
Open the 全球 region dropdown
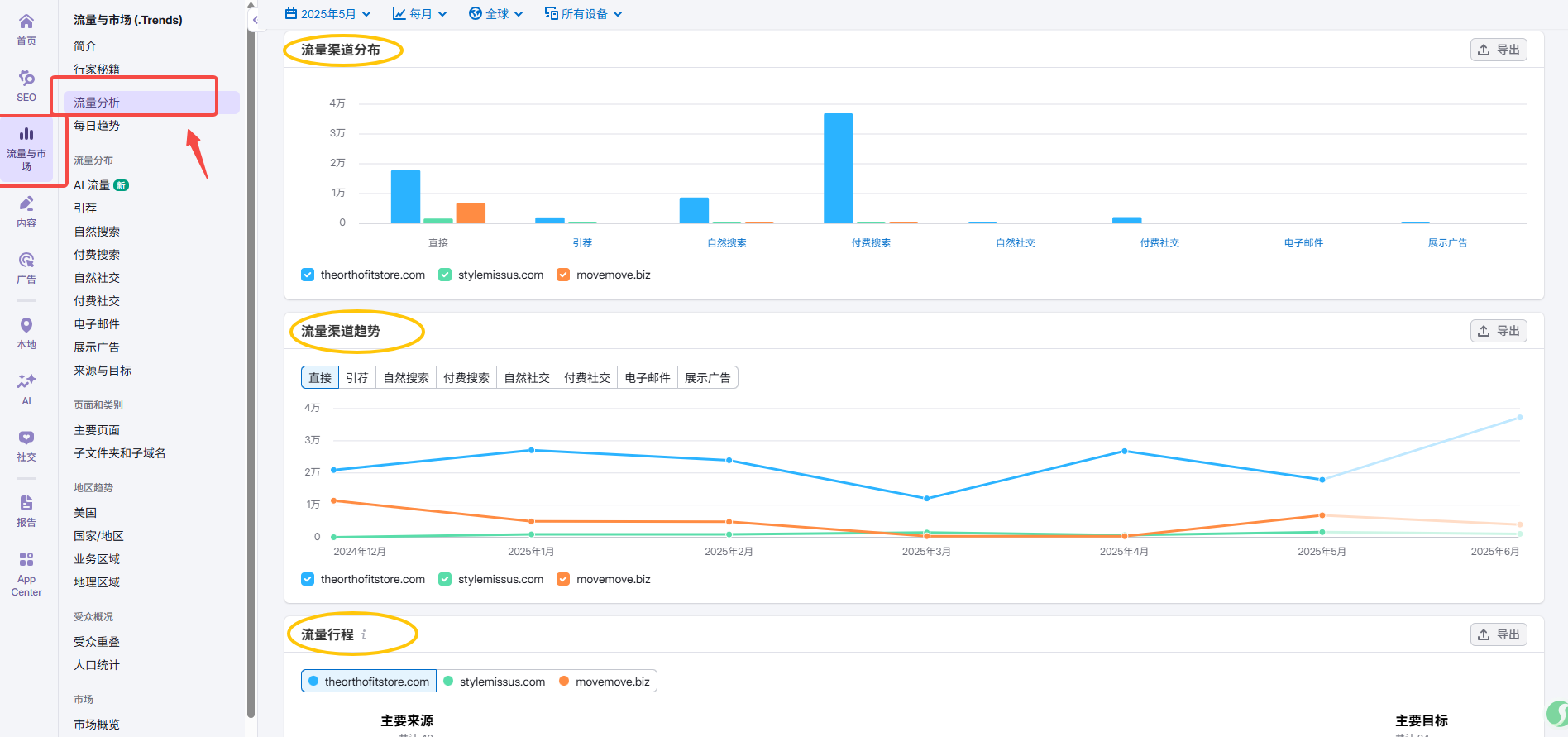[495, 14]
